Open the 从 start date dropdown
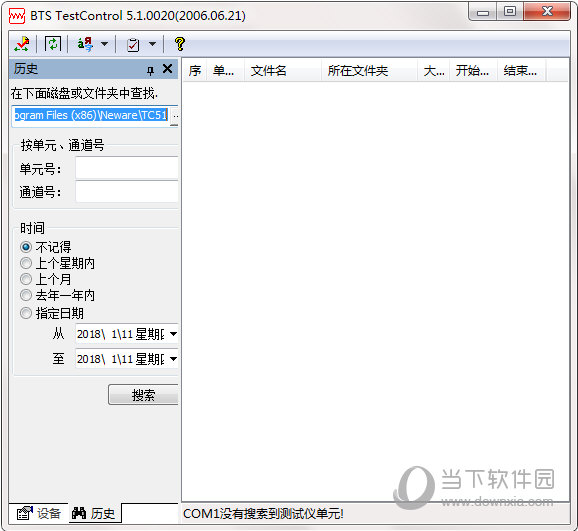 click(173, 334)
